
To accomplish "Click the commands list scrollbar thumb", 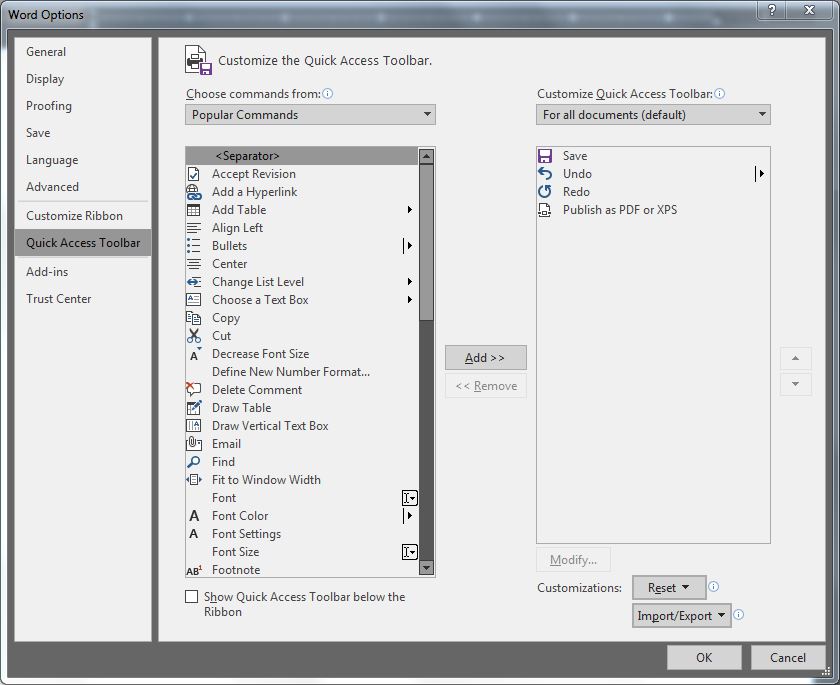I will 426,242.
